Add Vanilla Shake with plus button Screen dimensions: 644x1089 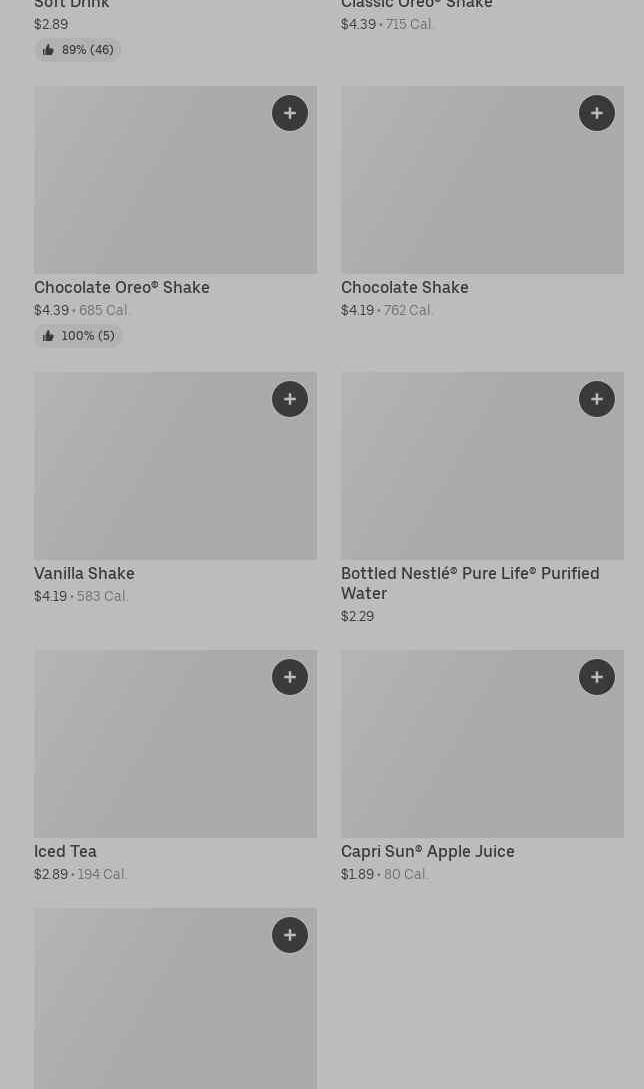(x=290, y=399)
